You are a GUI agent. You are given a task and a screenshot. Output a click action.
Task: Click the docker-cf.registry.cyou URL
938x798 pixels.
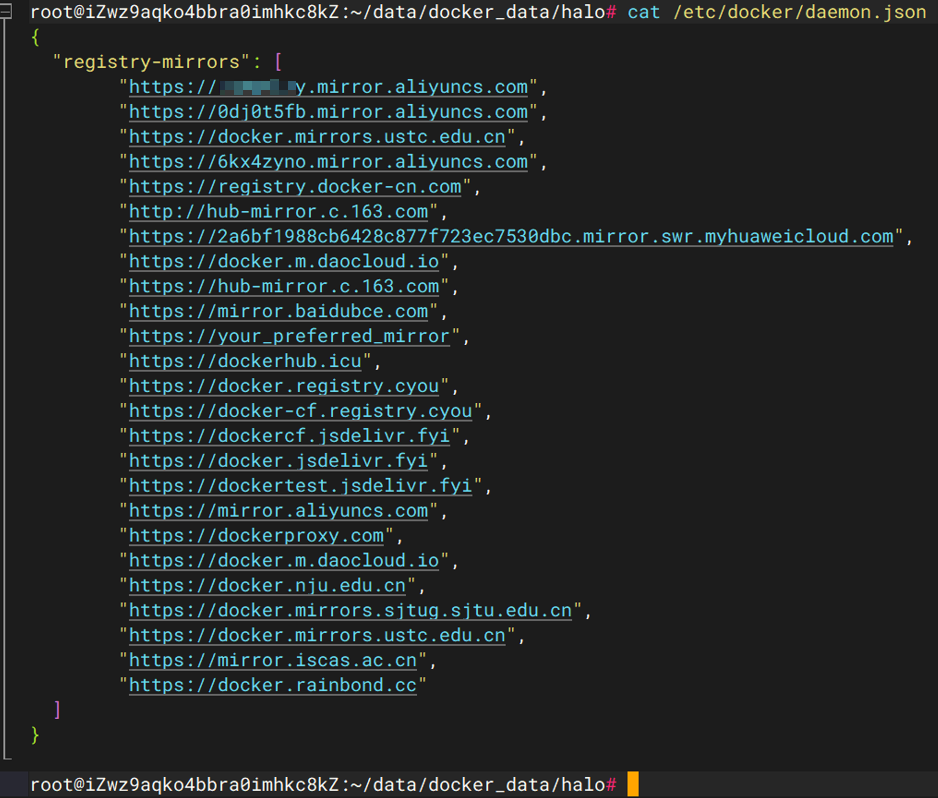pyautogui.click(x=300, y=411)
